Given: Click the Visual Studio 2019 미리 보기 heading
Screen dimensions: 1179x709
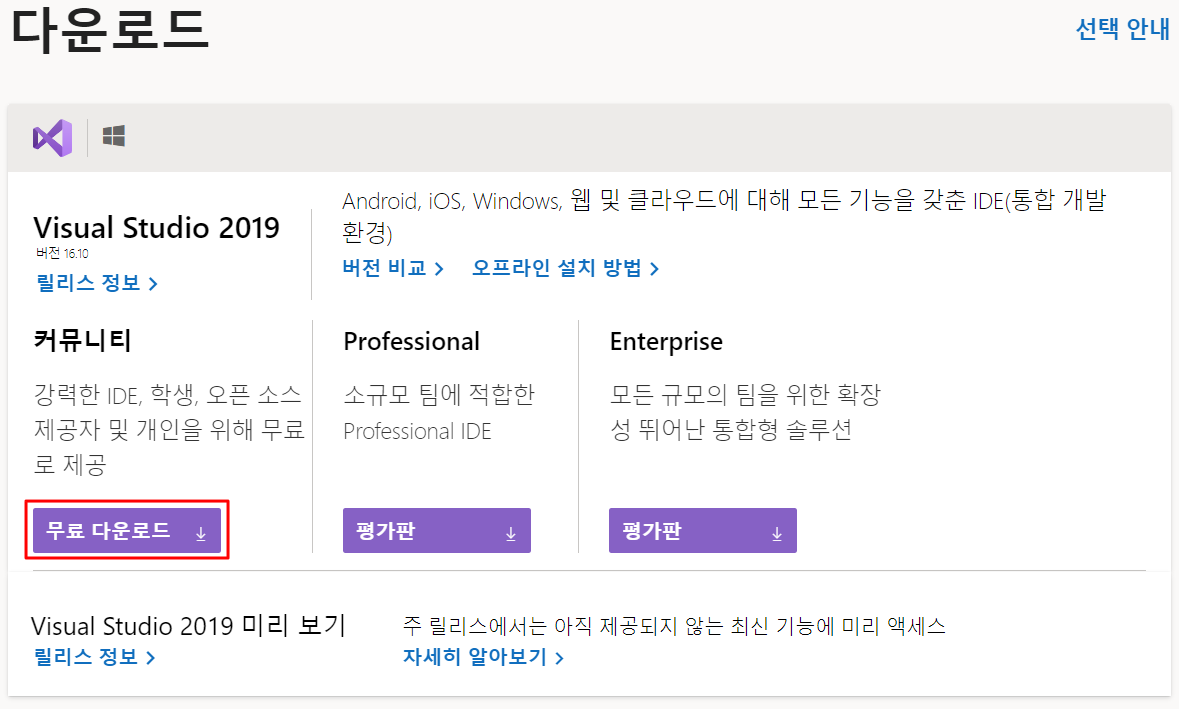Looking at the screenshot, I should [x=188, y=627].
